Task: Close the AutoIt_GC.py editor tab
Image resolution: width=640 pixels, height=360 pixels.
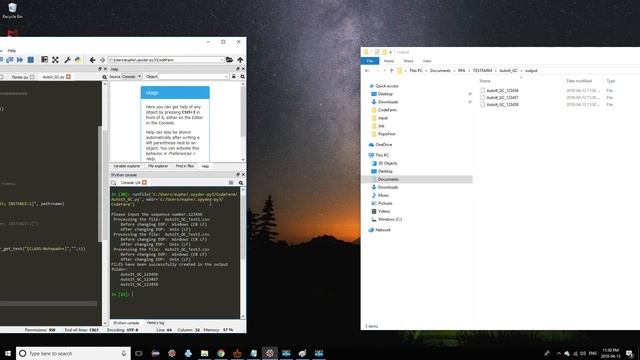Action: (69, 77)
